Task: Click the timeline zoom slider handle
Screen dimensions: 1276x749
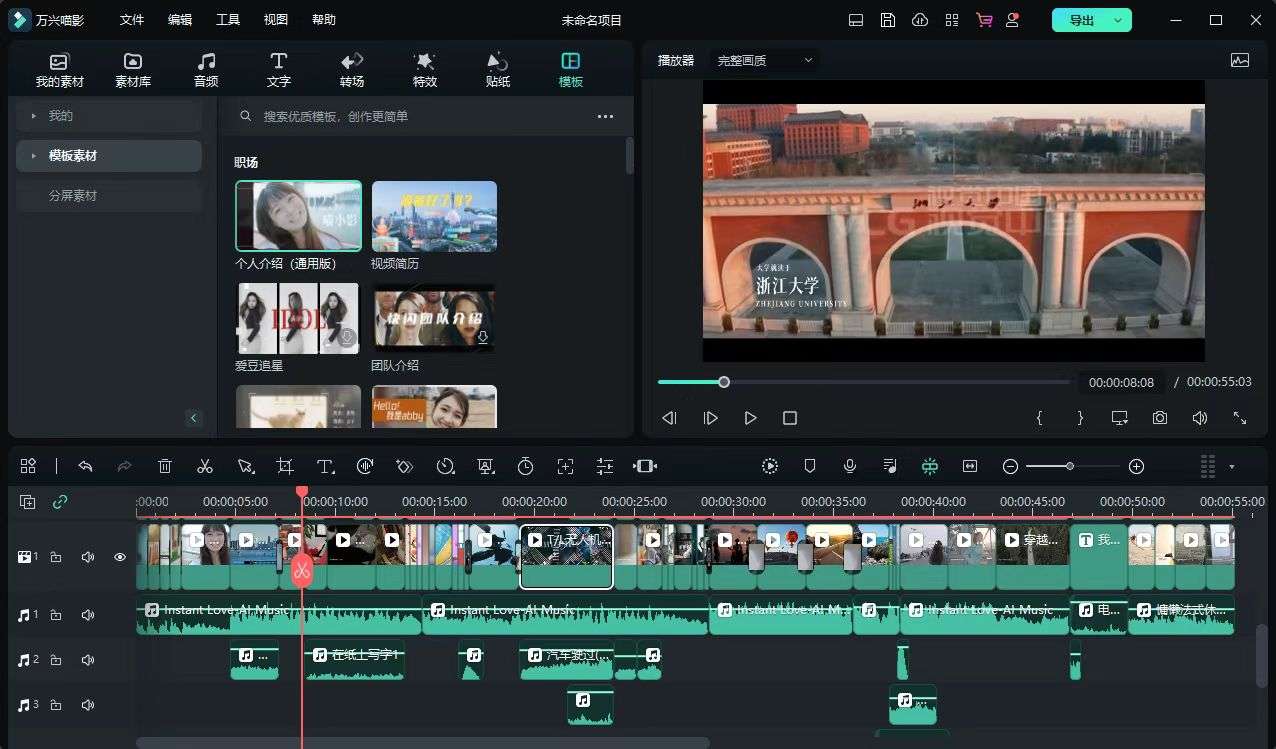Action: pos(1070,466)
